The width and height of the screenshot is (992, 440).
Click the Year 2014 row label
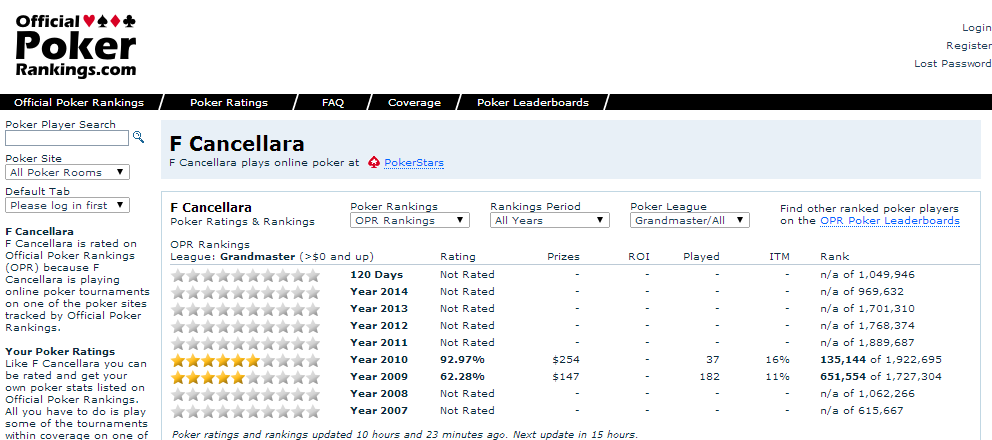coord(379,292)
